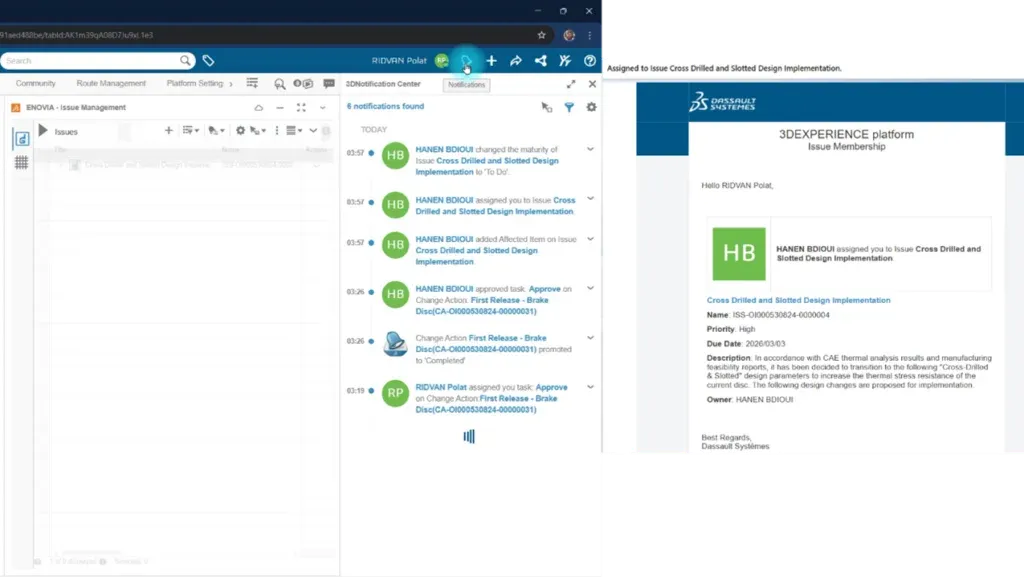The image size is (1024, 577).
Task: Open the Help question mark icon
Action: (x=590, y=61)
